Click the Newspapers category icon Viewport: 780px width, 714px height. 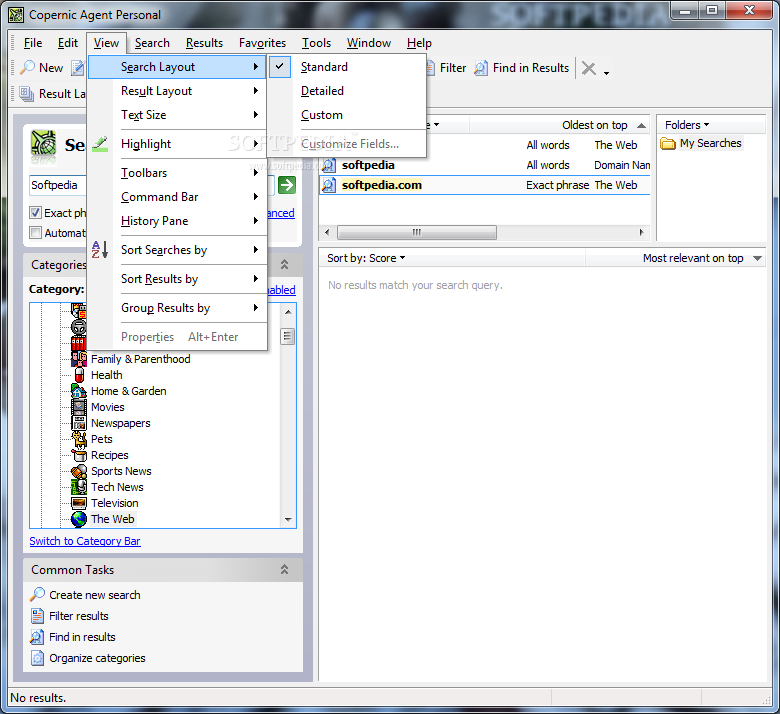(79, 423)
